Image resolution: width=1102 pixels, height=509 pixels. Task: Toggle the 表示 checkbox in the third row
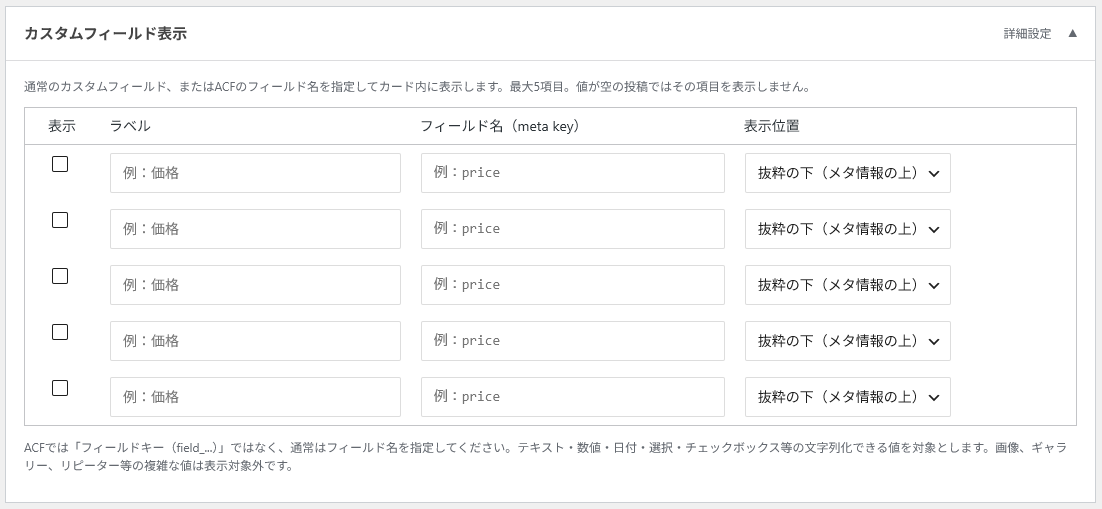coord(60,276)
